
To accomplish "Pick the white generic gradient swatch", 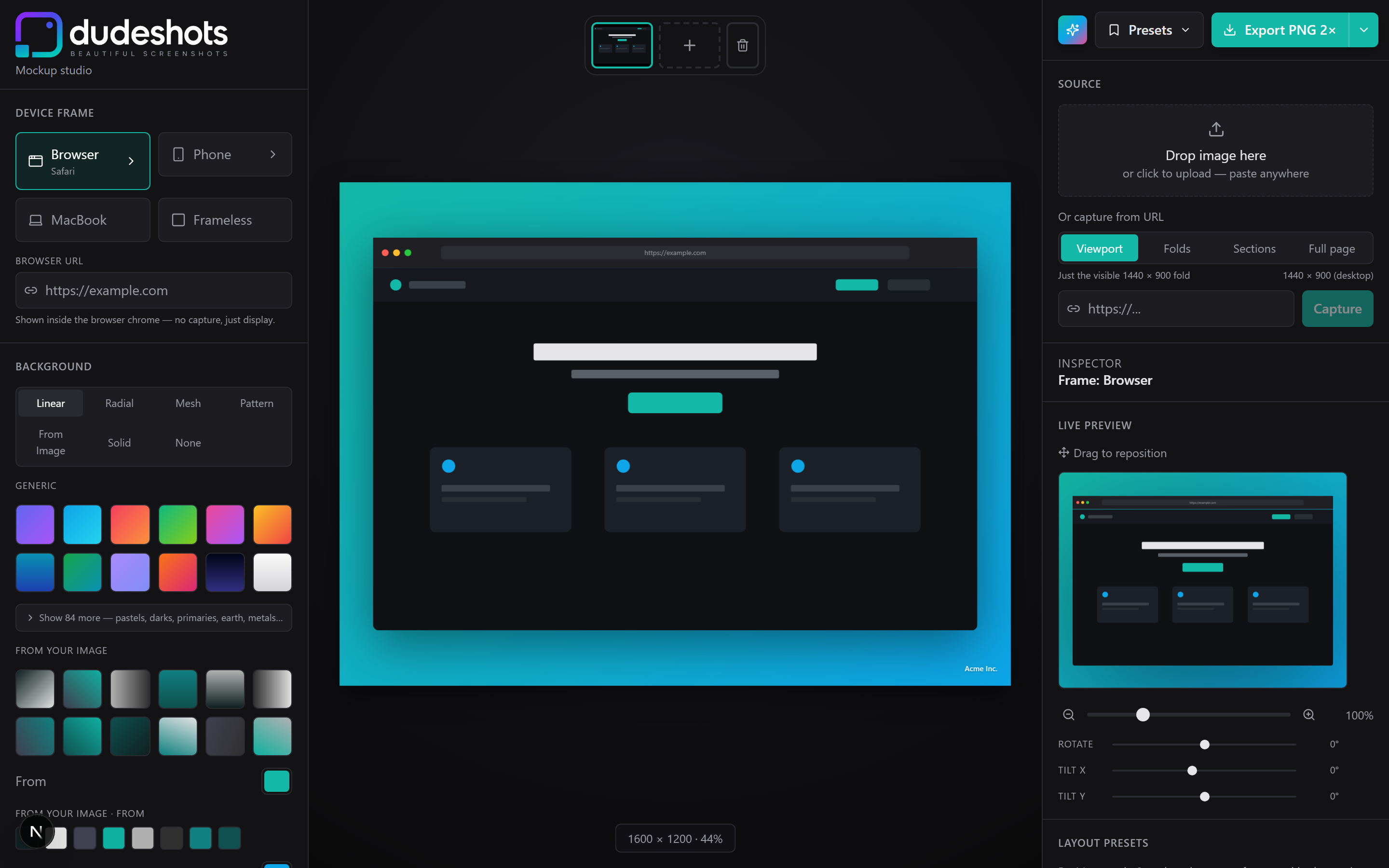I will (272, 572).
